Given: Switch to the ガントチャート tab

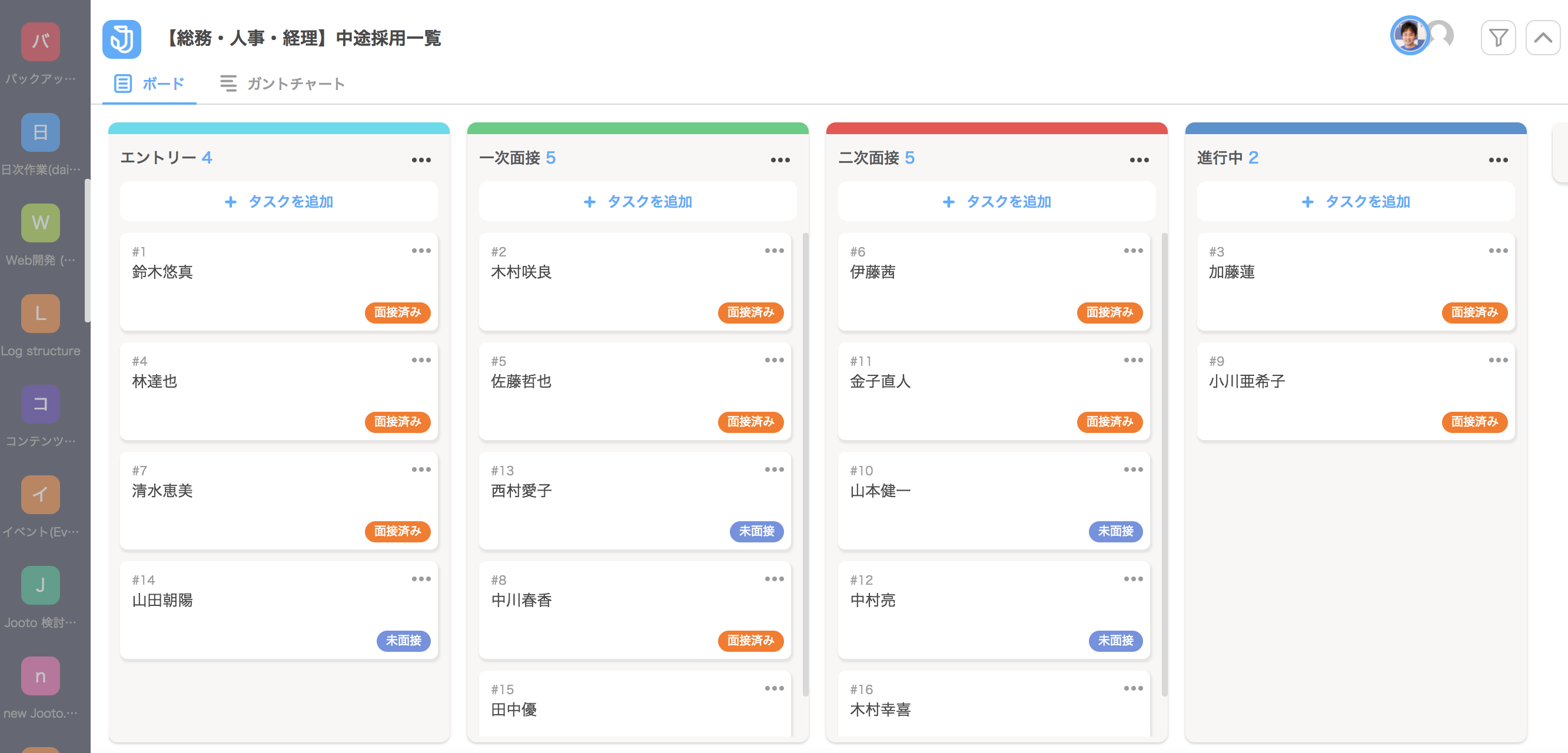Looking at the screenshot, I should point(283,84).
